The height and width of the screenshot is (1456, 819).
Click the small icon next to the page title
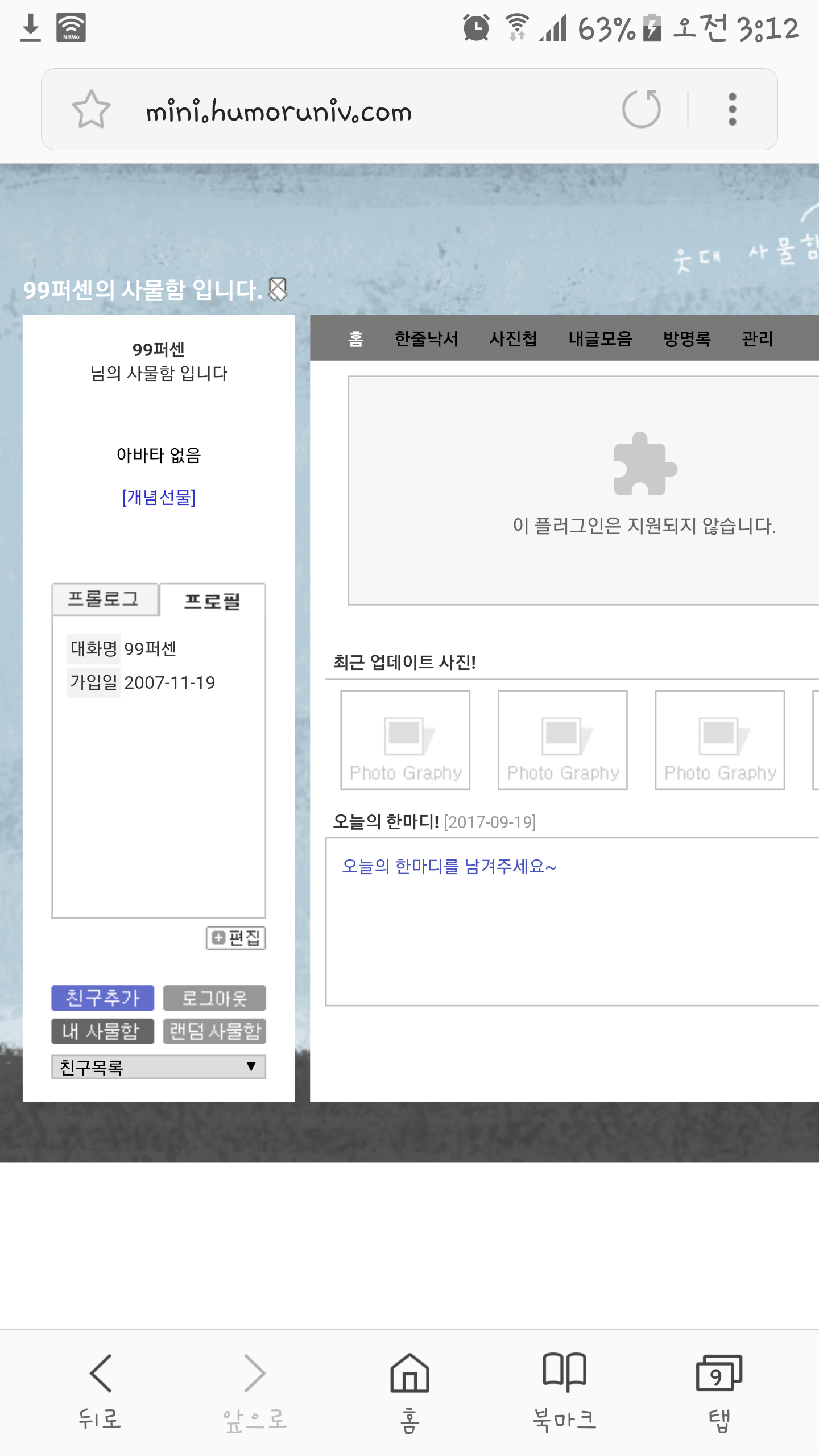pyautogui.click(x=278, y=289)
